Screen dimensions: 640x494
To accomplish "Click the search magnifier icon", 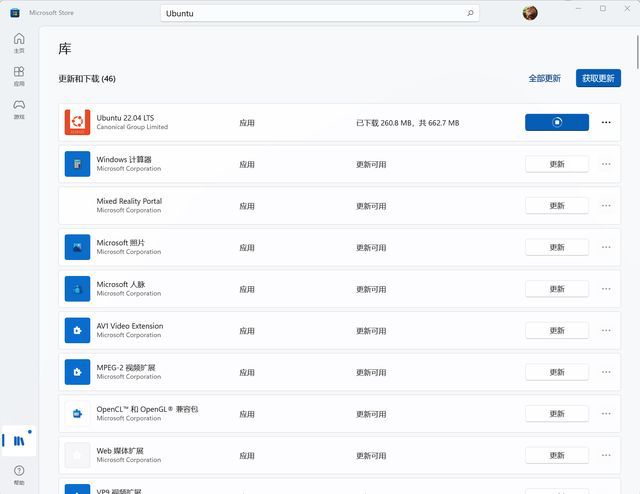I will [x=470, y=13].
